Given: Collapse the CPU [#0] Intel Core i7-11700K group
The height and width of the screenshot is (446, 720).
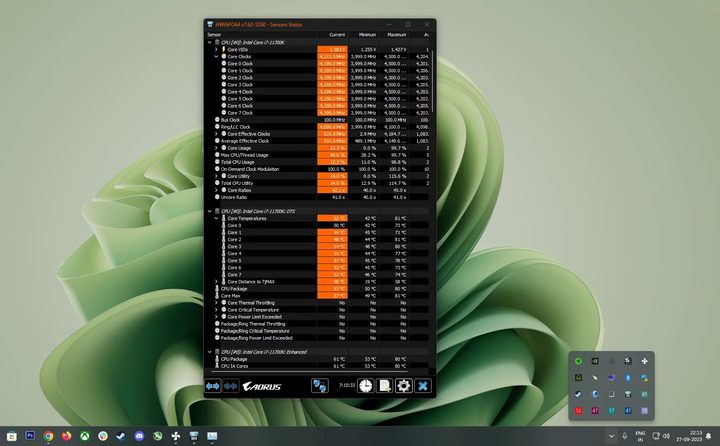Looking at the screenshot, I should [x=210, y=42].
